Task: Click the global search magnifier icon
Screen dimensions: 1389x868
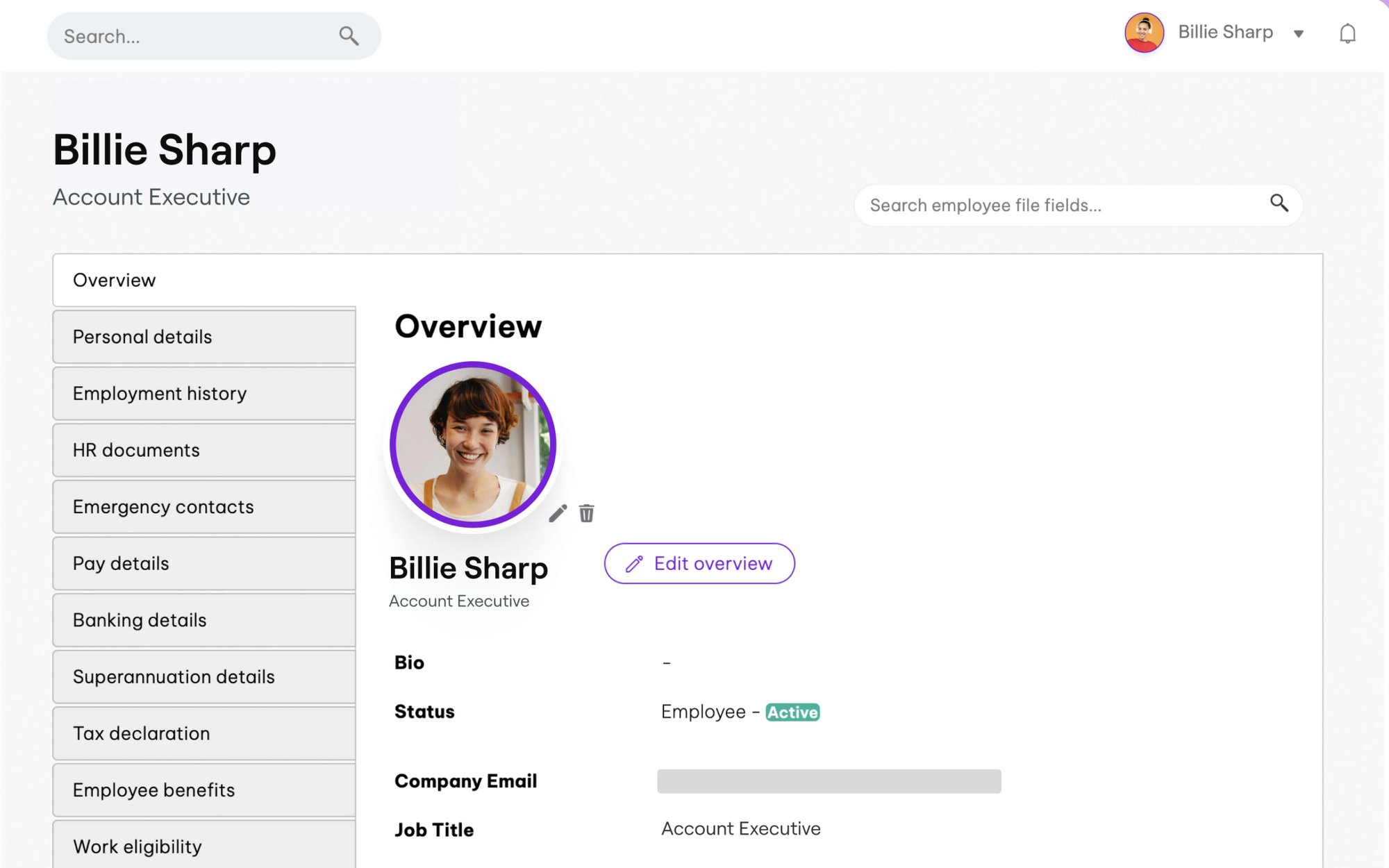Action: pos(349,36)
